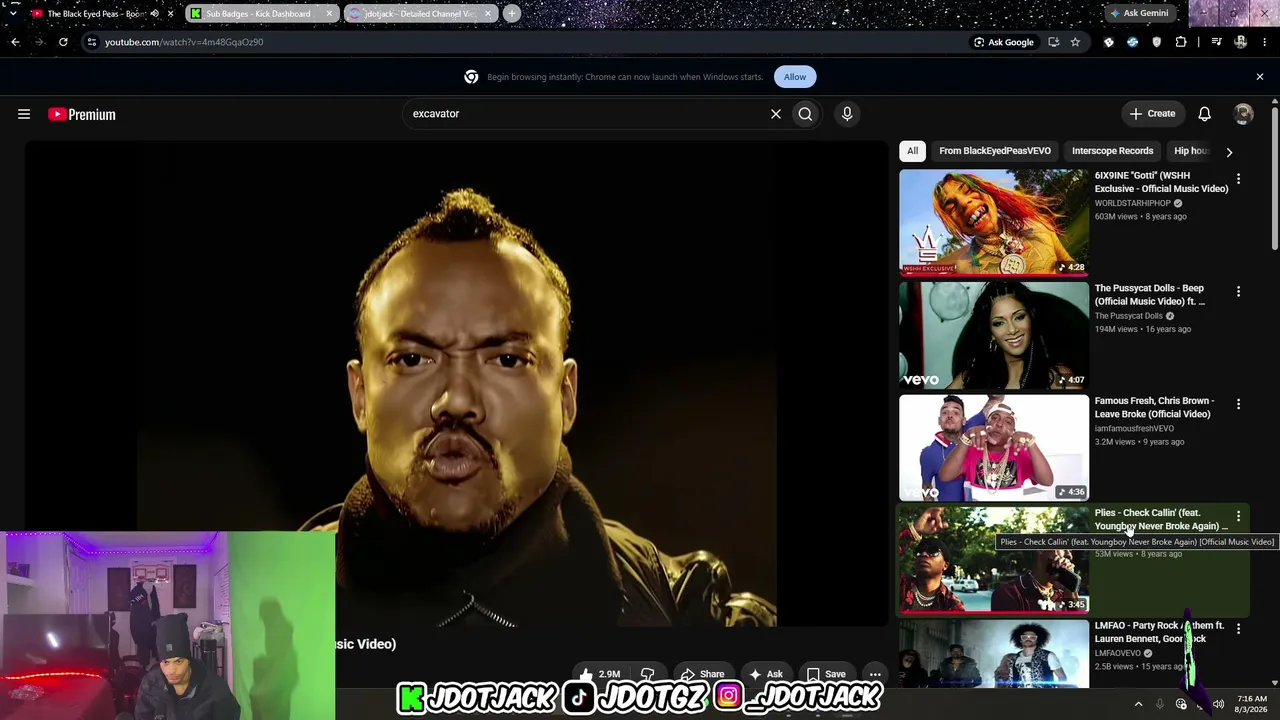
Task: Mute the Black Eyed Peas tab audio
Action: point(154,14)
